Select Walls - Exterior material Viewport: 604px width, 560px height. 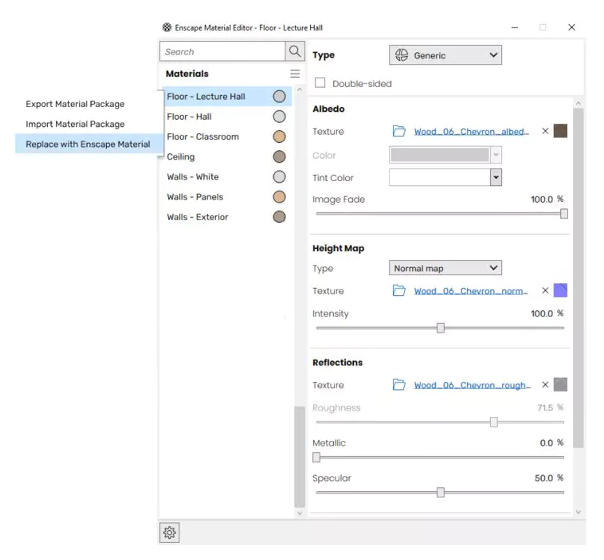click(x=226, y=217)
